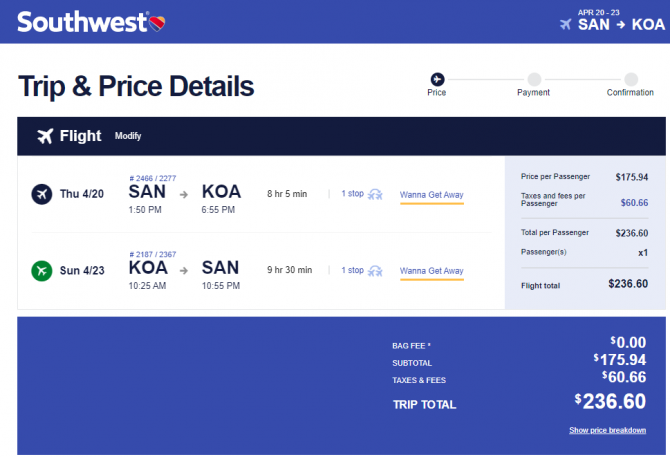Click the plane-change icon on the return flight
The image size is (670, 457).
pos(375,271)
